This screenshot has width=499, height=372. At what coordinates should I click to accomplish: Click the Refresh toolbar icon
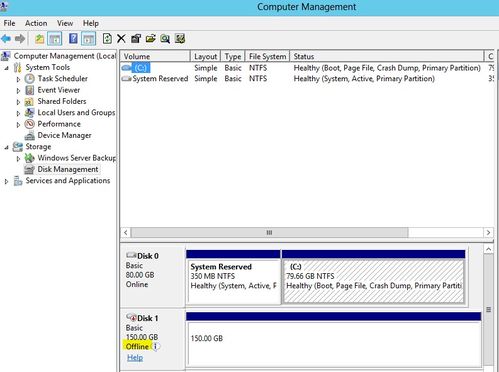[x=107, y=39]
